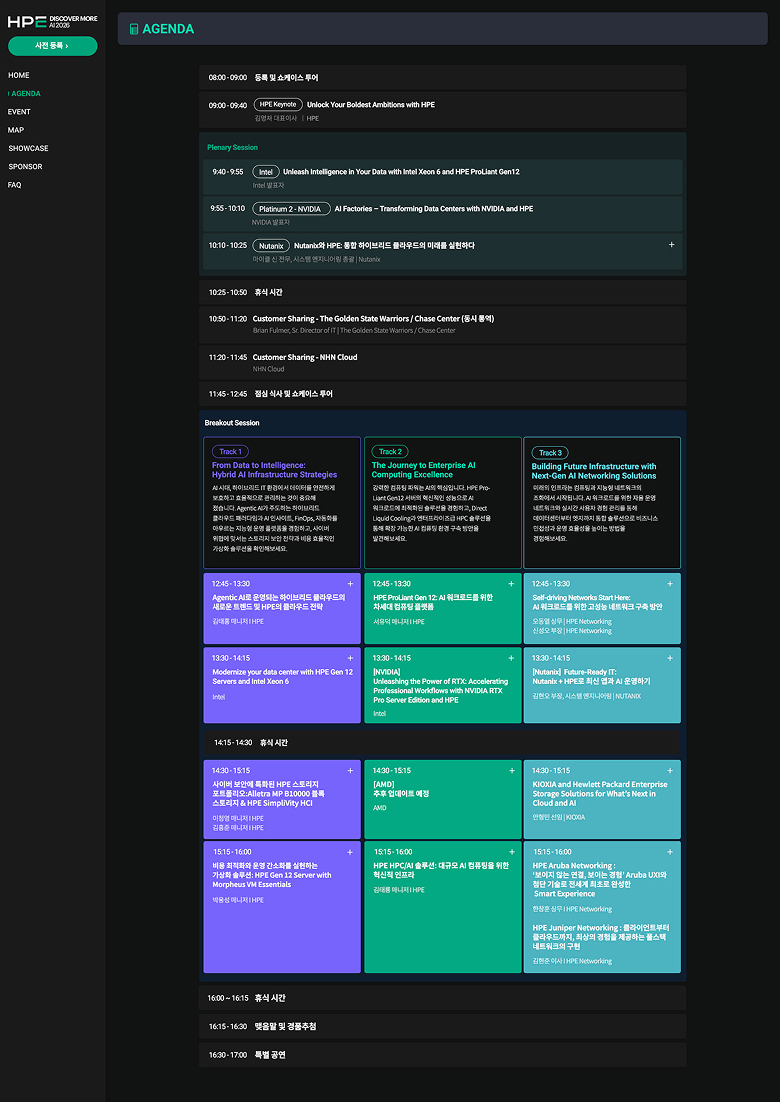Select the AGENDA menu item
Viewport: 780px width, 1102px height.
coord(25,93)
